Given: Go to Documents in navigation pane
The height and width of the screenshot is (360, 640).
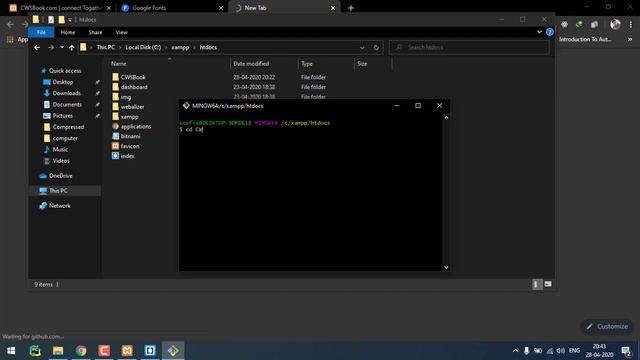Looking at the screenshot, I should click(67, 104).
